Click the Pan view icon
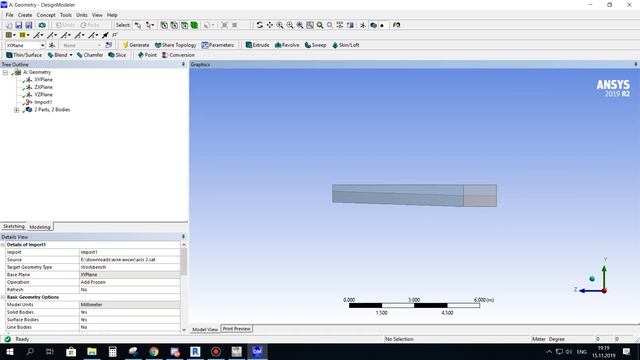The height and width of the screenshot is (360, 640). click(270, 25)
